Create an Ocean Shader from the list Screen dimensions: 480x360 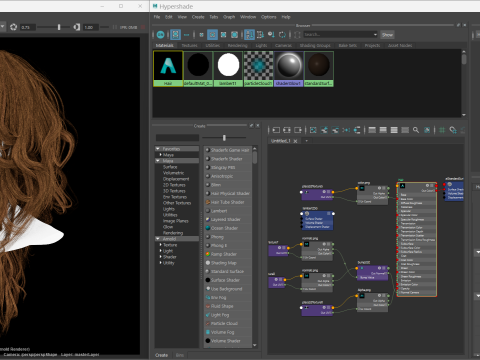[228, 228]
